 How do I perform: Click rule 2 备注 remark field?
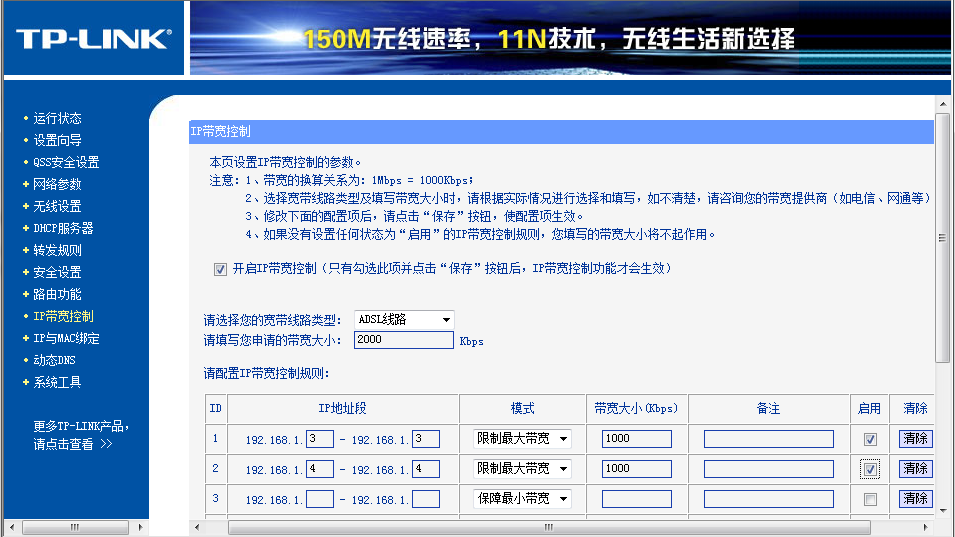pos(769,469)
